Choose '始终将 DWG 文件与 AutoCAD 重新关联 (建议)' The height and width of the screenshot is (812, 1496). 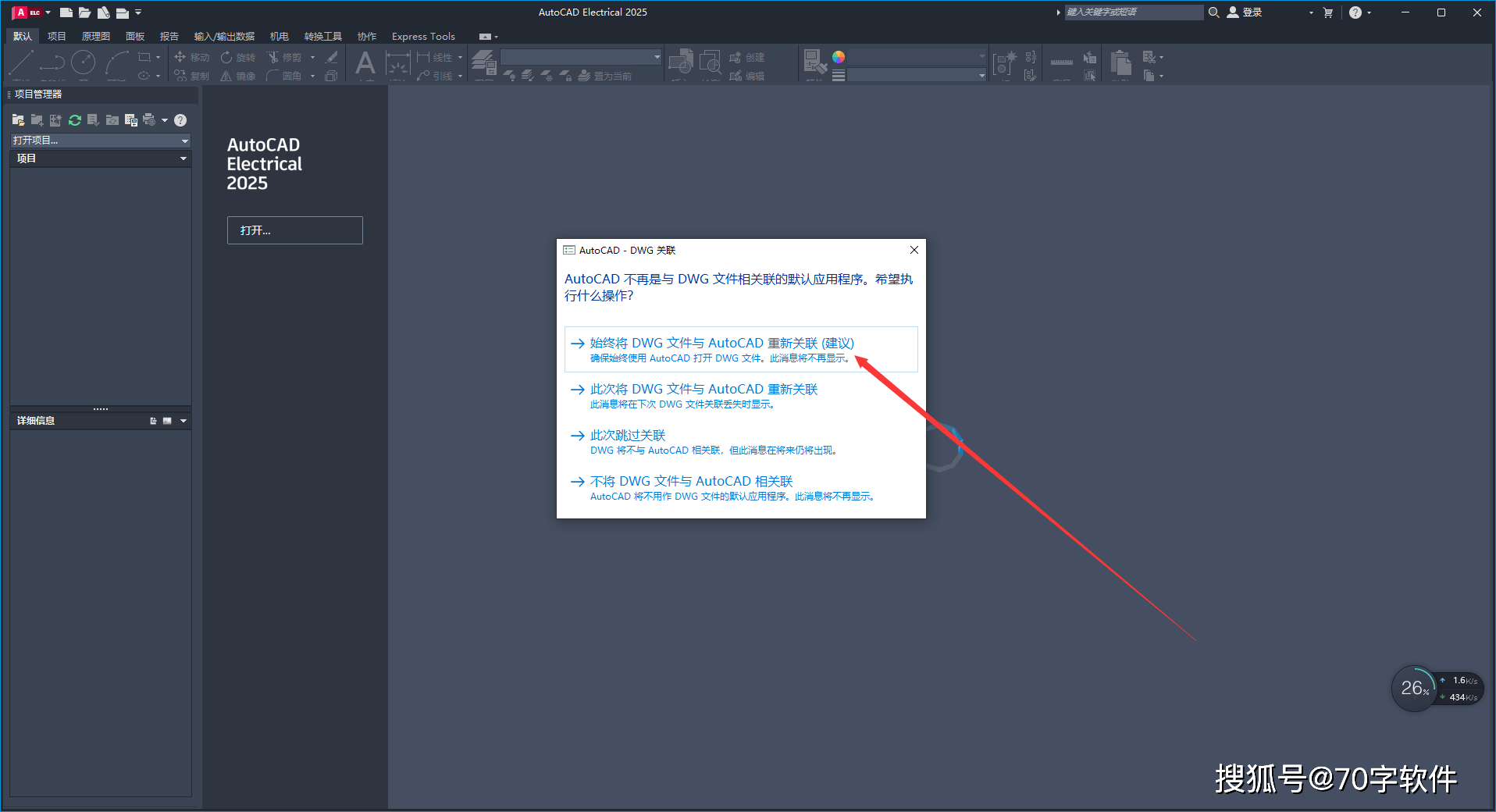(741, 349)
